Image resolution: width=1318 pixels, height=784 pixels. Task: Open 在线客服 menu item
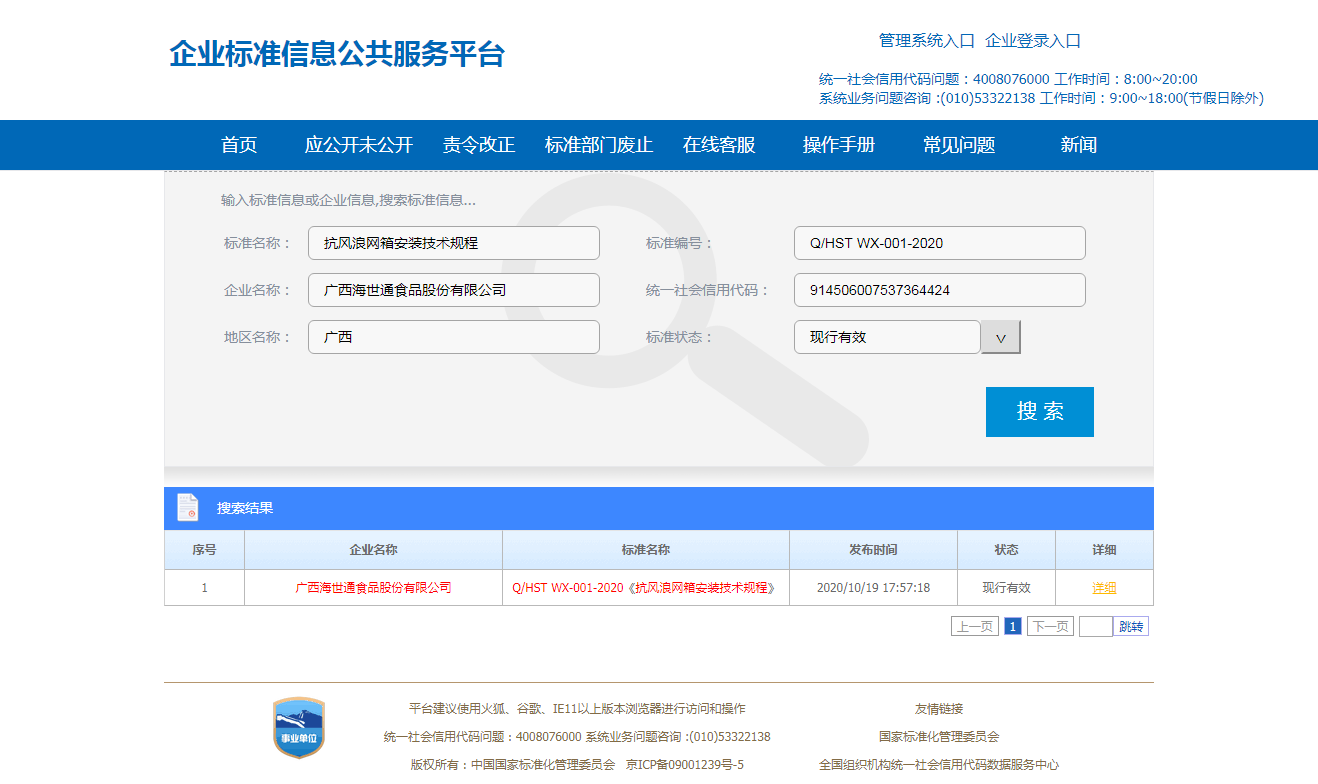[719, 145]
